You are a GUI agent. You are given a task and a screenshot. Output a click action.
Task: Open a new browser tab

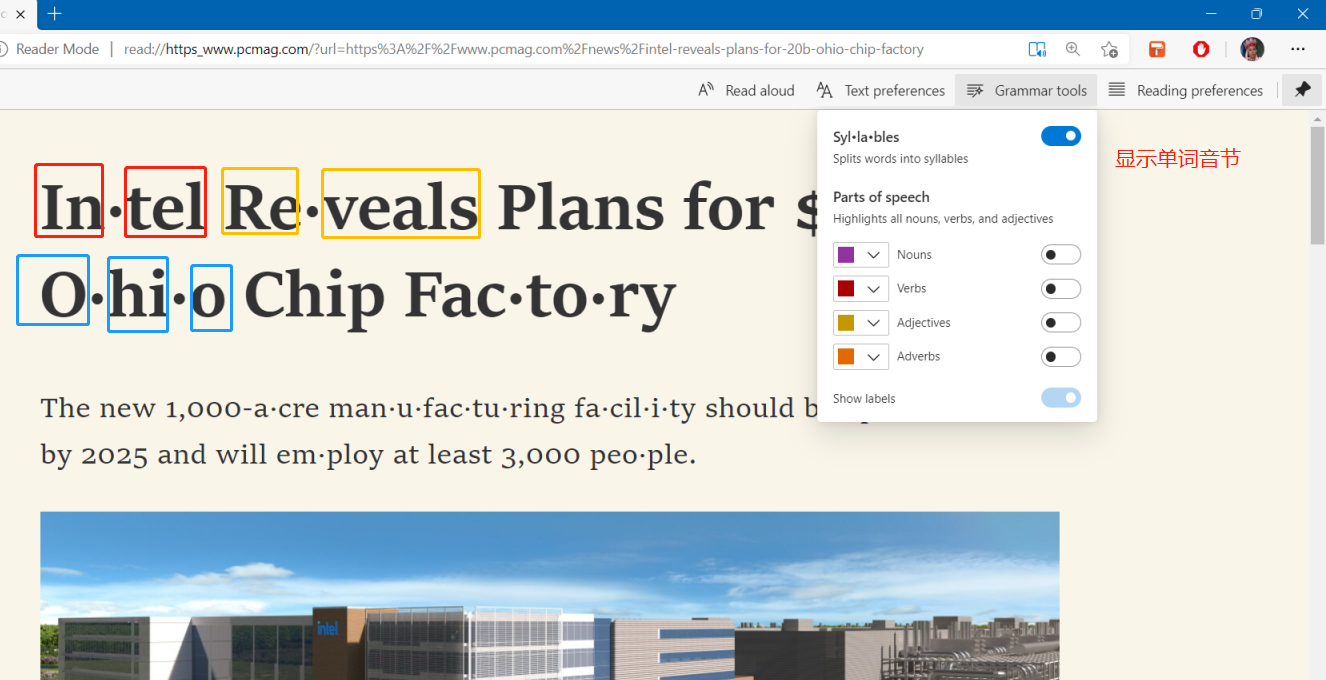55,14
